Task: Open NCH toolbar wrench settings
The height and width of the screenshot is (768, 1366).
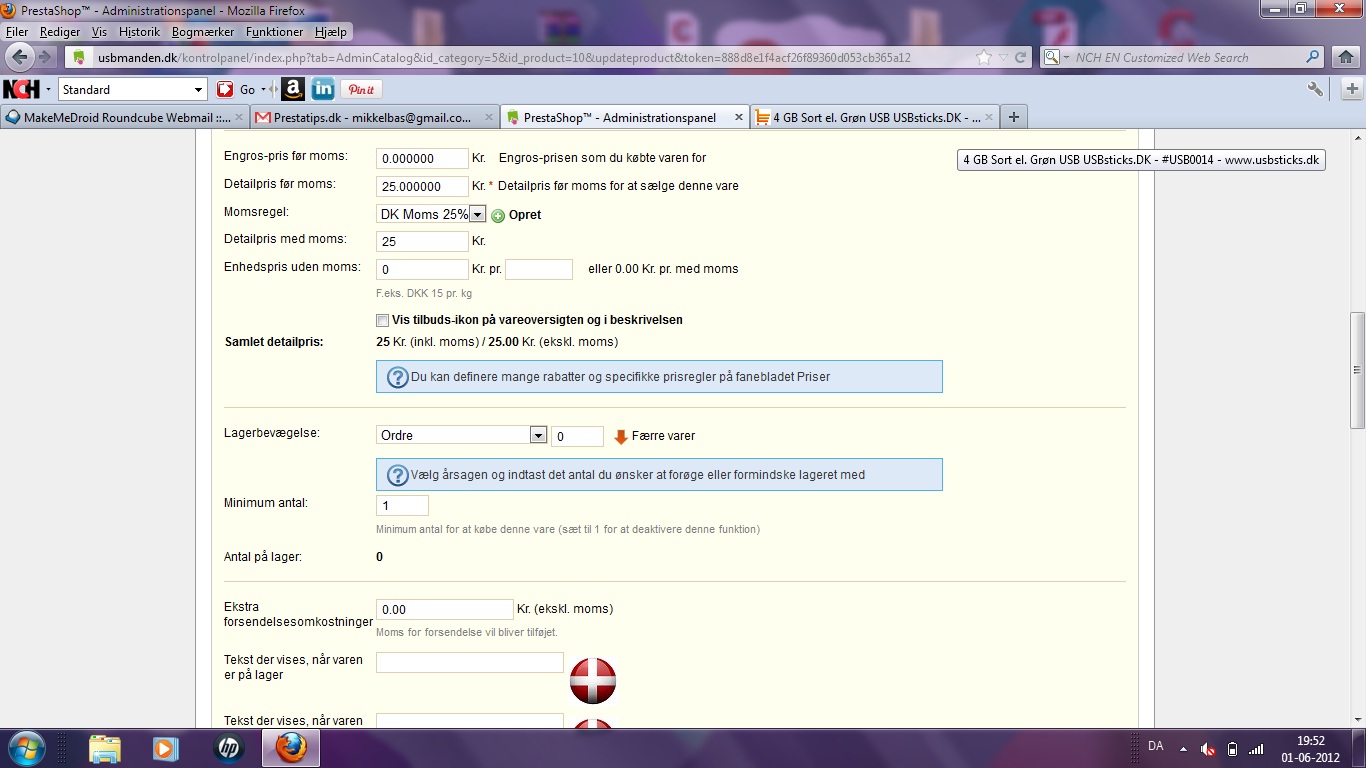Action: tap(1315, 89)
